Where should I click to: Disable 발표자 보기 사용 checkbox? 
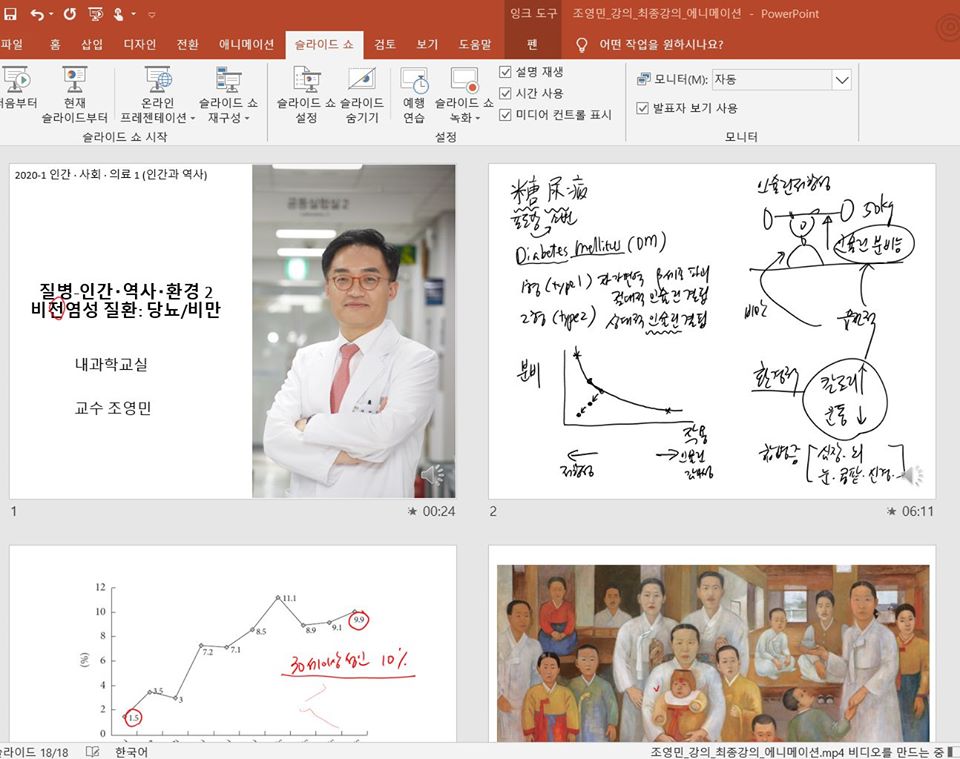643,108
